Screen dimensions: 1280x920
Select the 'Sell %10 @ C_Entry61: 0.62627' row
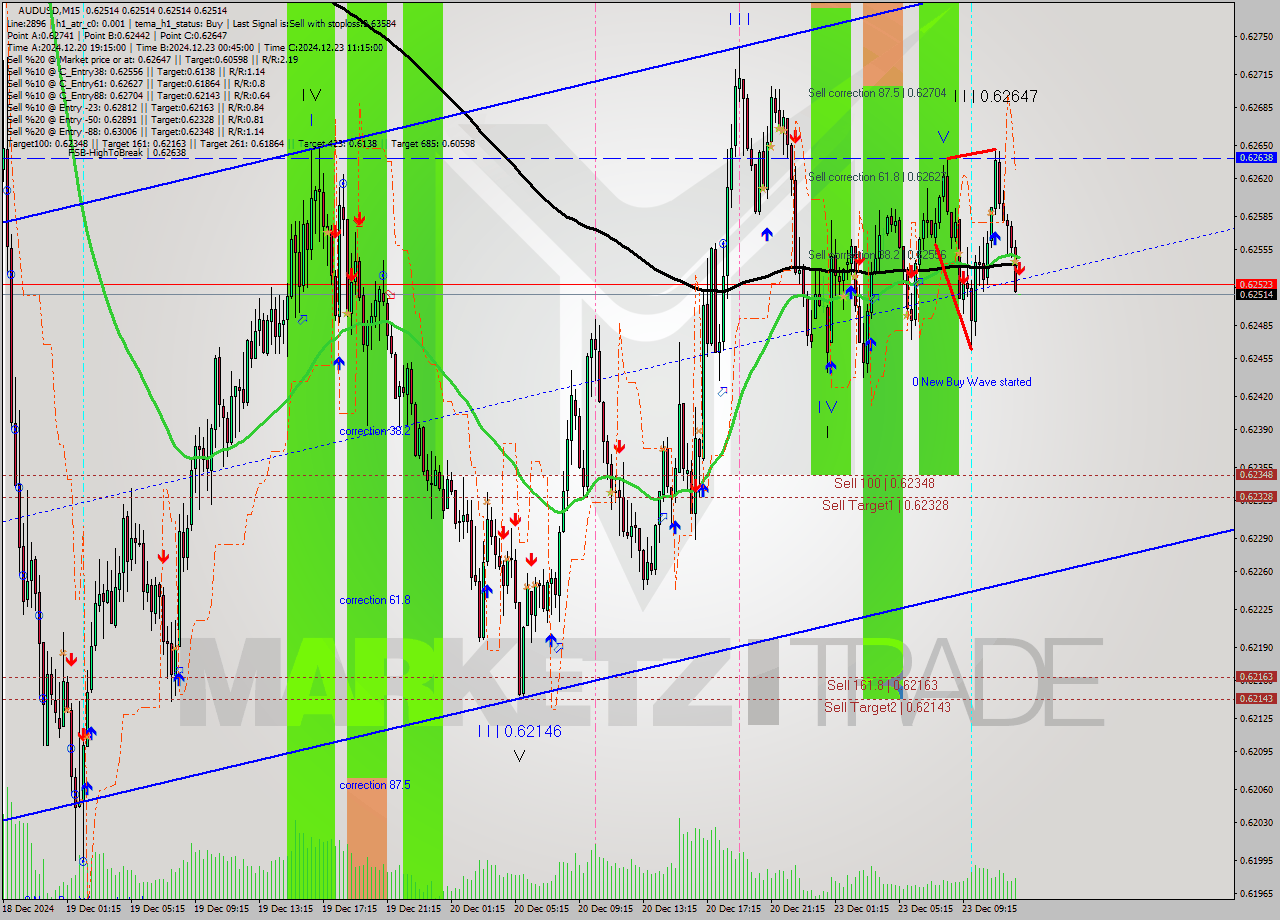tap(135, 83)
